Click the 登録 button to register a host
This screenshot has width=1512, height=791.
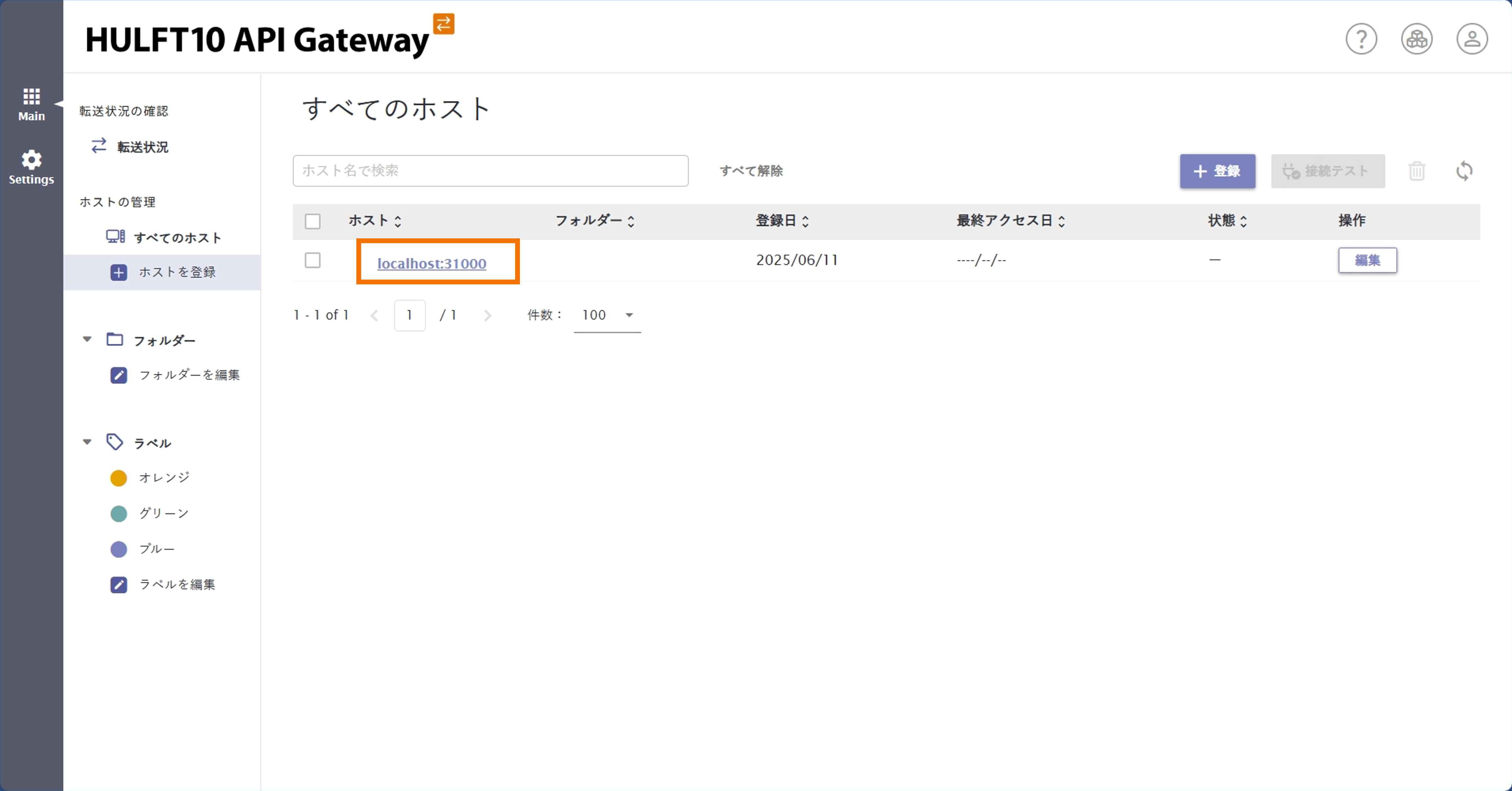(x=1218, y=171)
